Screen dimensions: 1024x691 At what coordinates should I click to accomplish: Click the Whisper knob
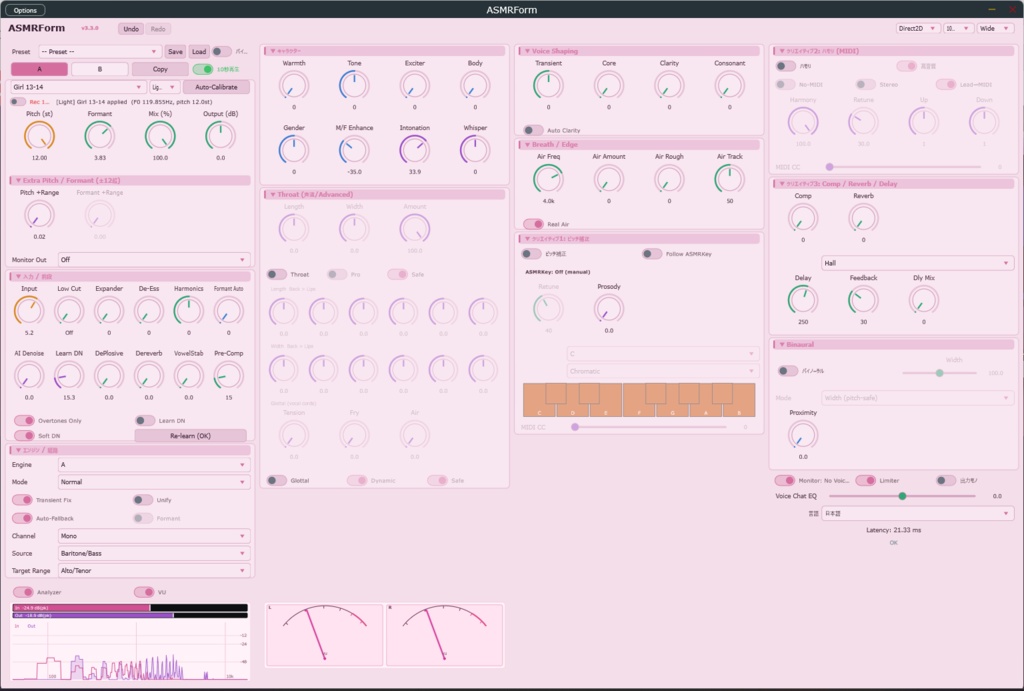[475, 150]
